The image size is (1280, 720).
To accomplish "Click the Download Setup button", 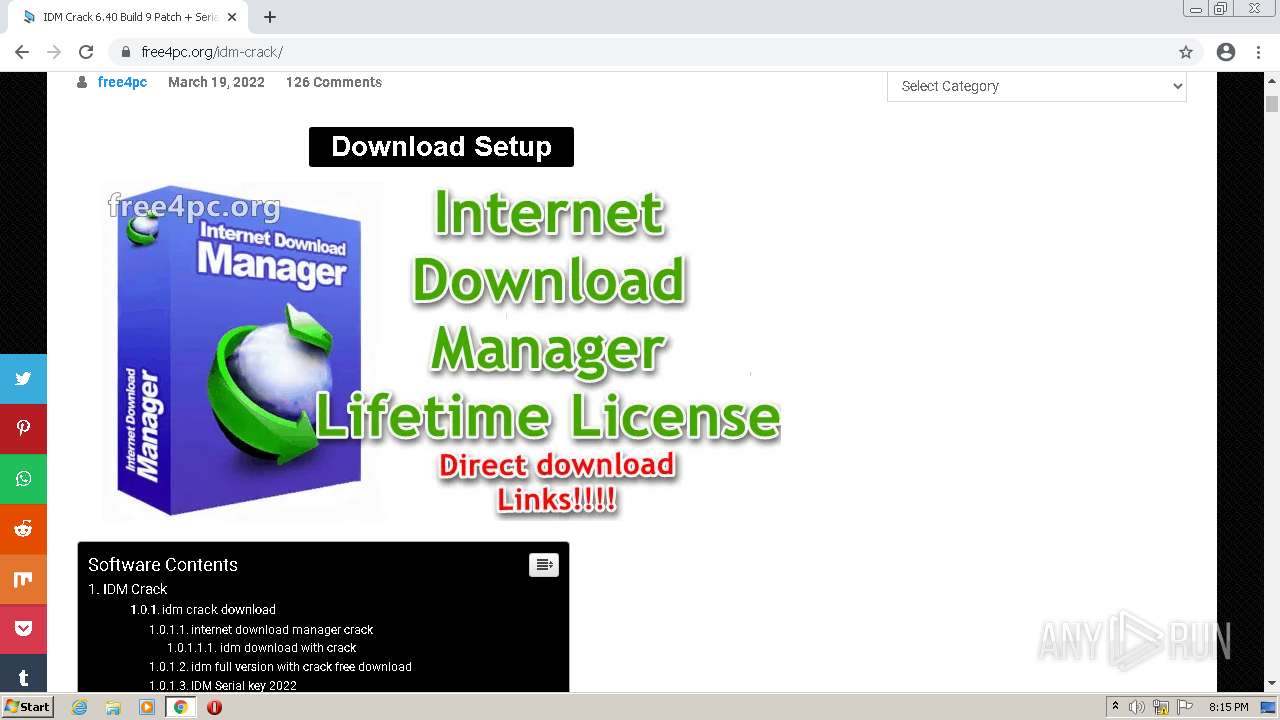I will [x=441, y=147].
